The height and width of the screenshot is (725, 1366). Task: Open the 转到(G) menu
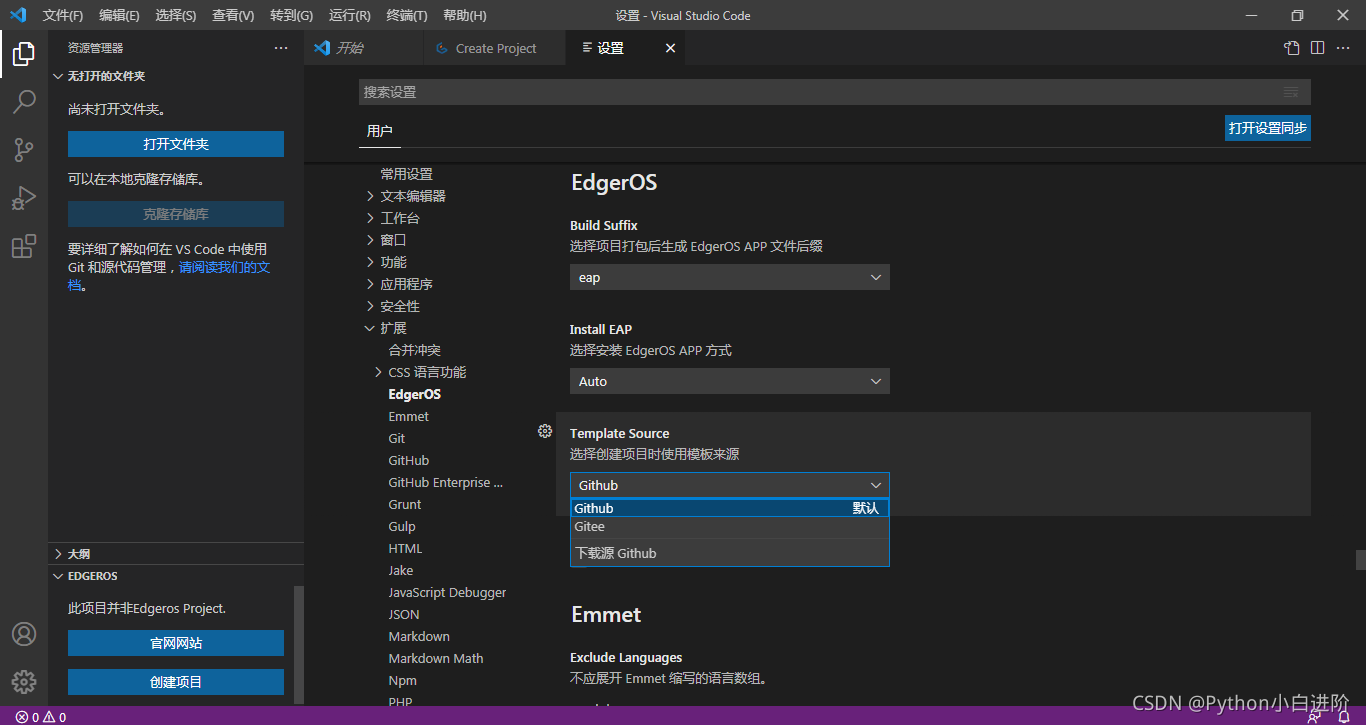[x=291, y=16]
